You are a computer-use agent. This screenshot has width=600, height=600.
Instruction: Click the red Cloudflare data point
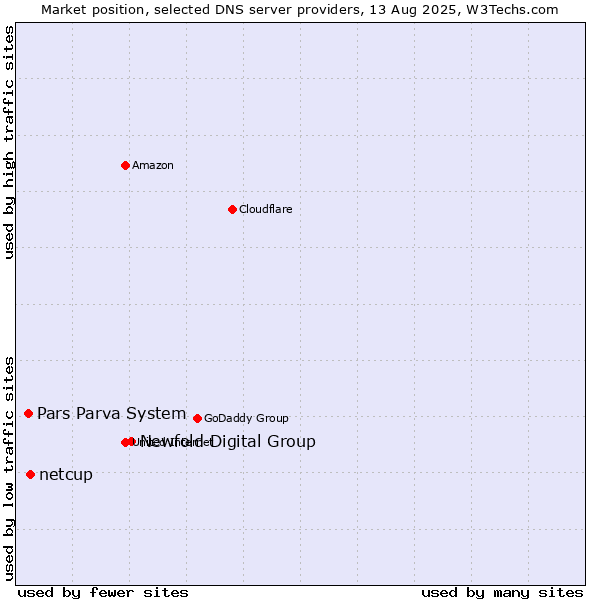tap(232, 209)
